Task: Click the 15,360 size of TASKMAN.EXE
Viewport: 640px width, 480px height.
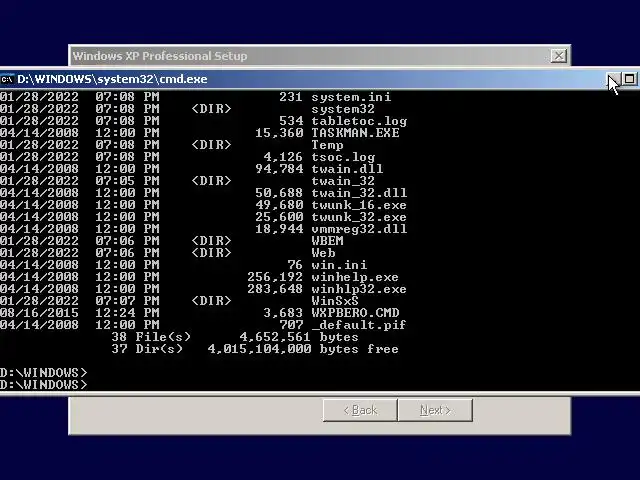Action: 279,133
